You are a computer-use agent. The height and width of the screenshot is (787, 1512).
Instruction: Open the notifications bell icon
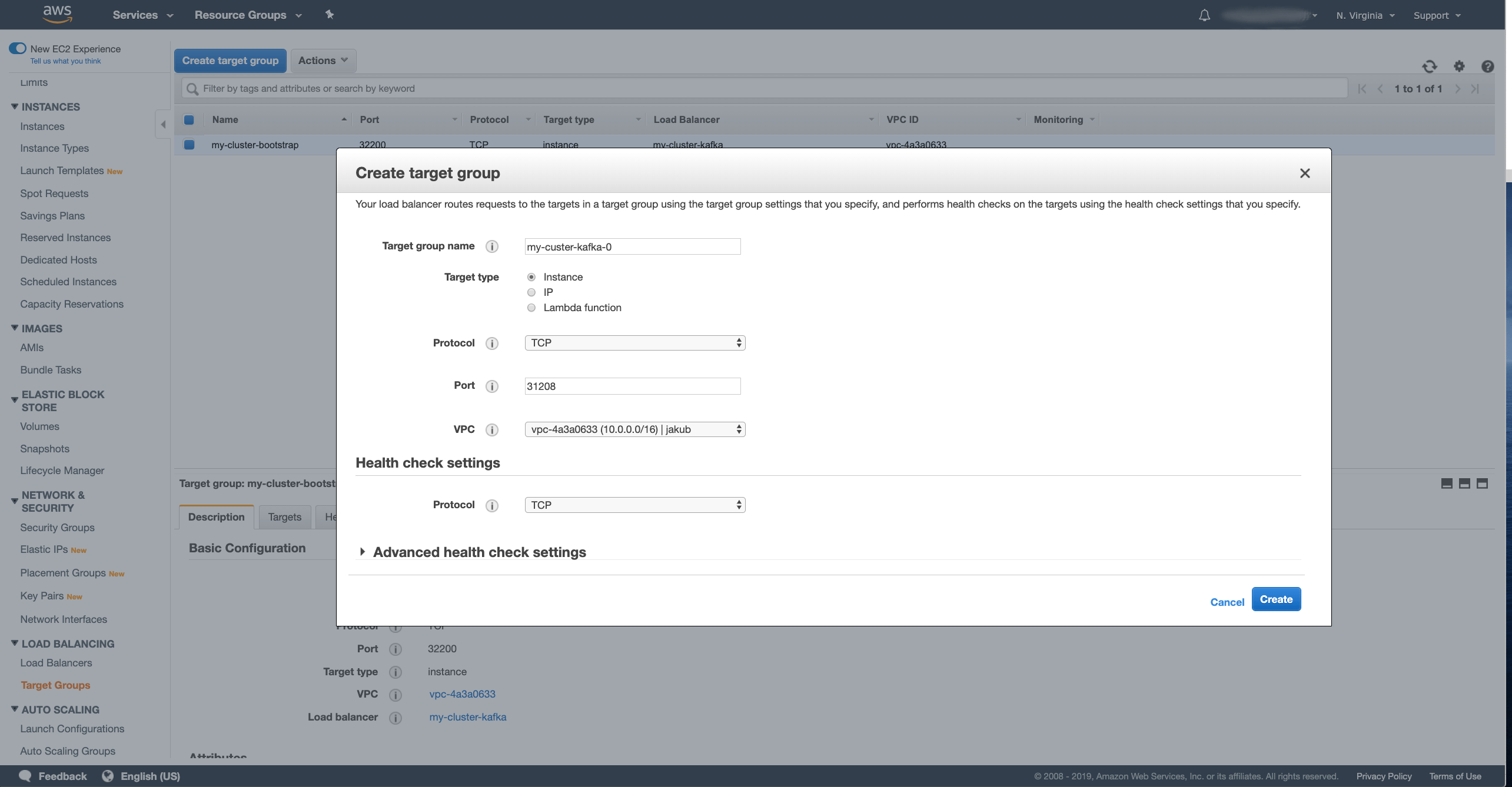point(1204,15)
